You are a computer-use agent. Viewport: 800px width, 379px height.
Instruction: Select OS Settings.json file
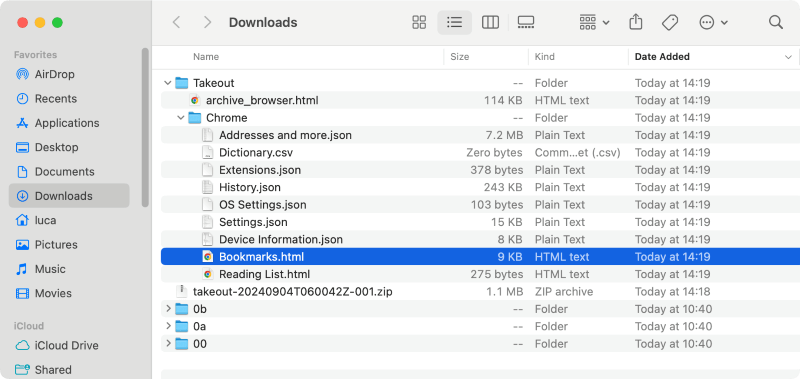(480, 205)
